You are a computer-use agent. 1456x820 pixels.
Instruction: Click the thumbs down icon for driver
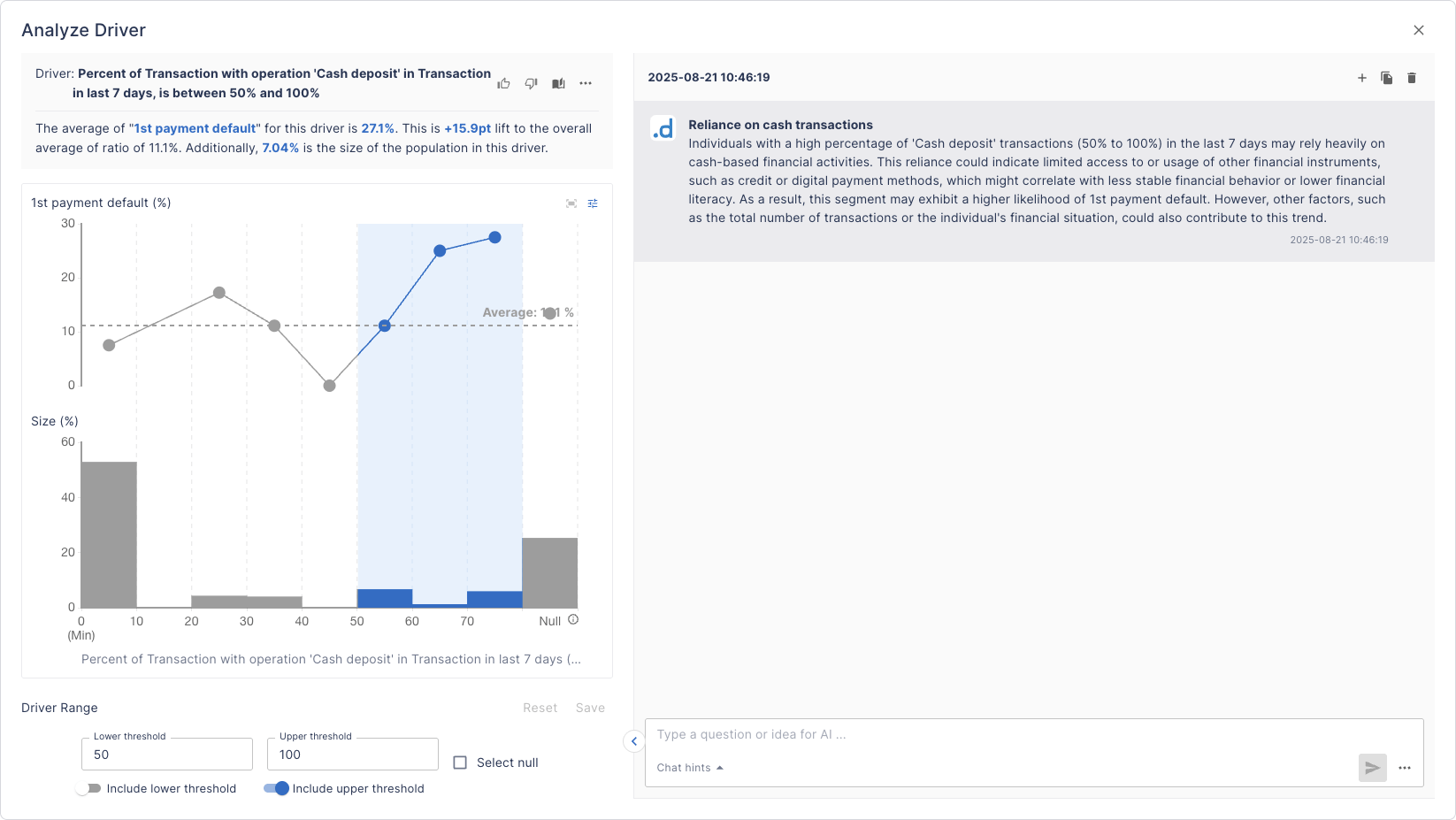(x=531, y=83)
